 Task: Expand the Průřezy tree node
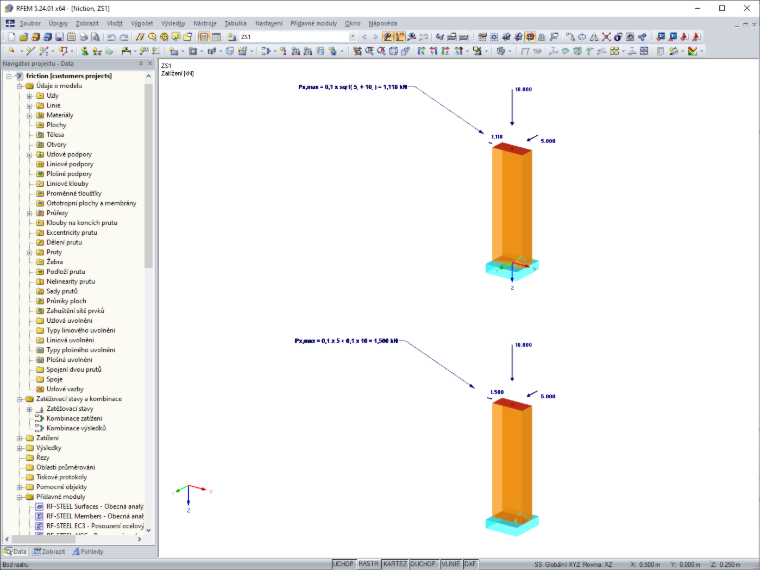coord(29,213)
